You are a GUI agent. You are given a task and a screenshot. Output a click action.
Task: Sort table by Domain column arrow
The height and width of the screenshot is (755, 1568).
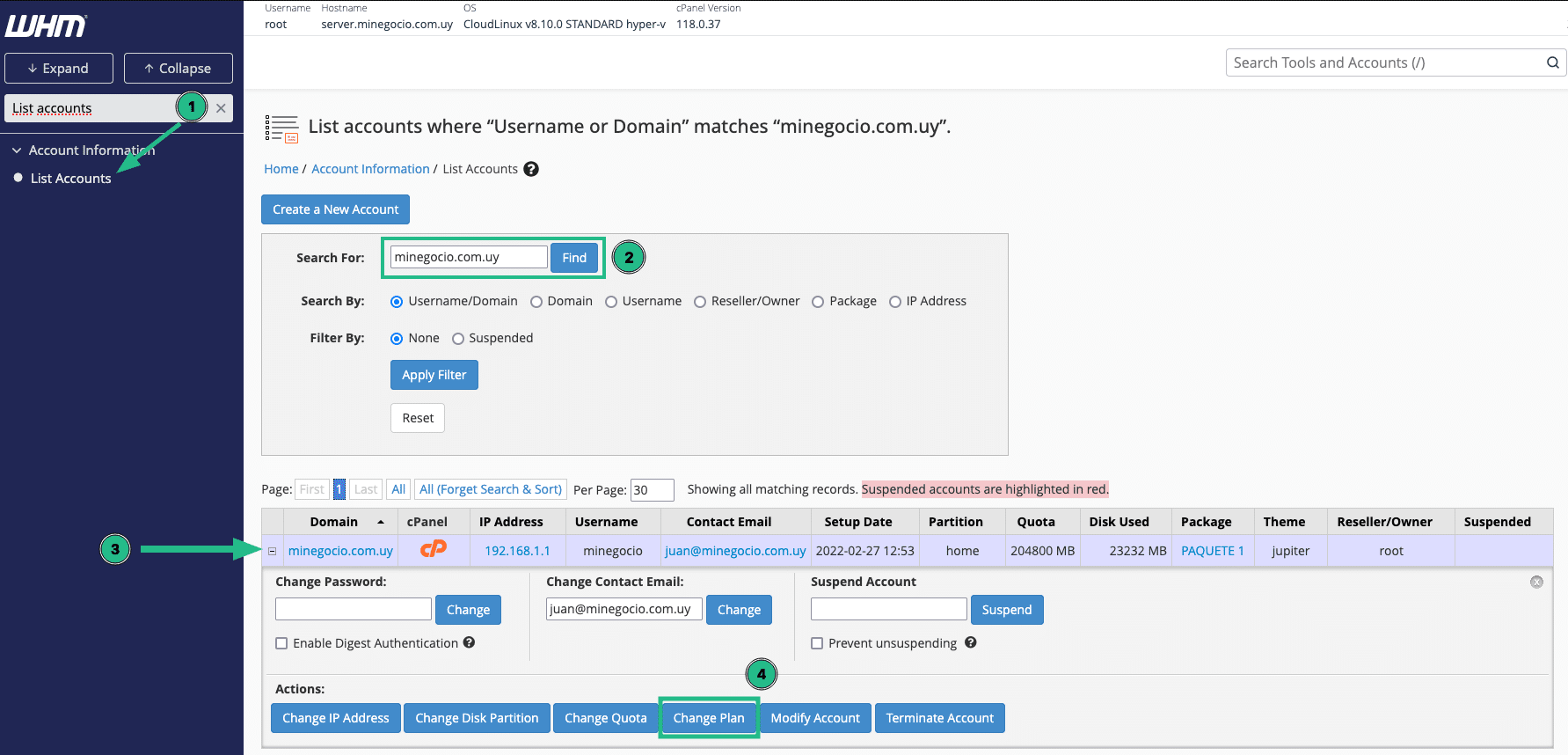tap(381, 522)
